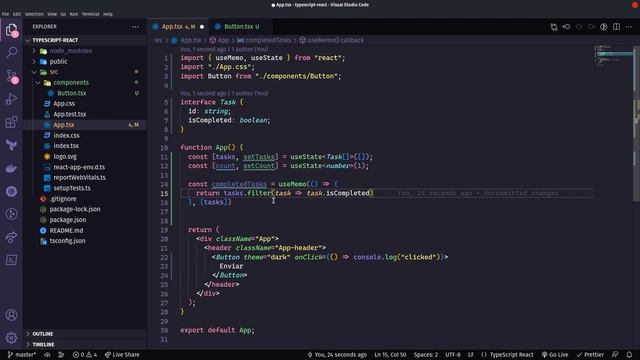This screenshot has height=360, width=640.
Task: Click the TypeScript React language mode
Action: pyautogui.click(x=507, y=355)
